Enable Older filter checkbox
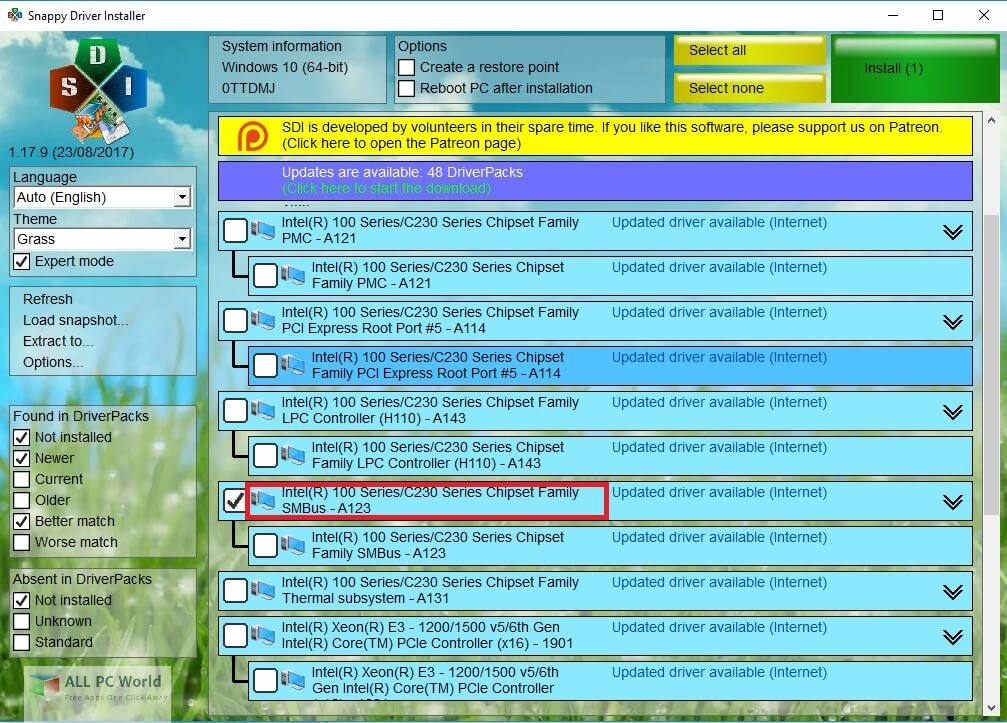 point(22,500)
